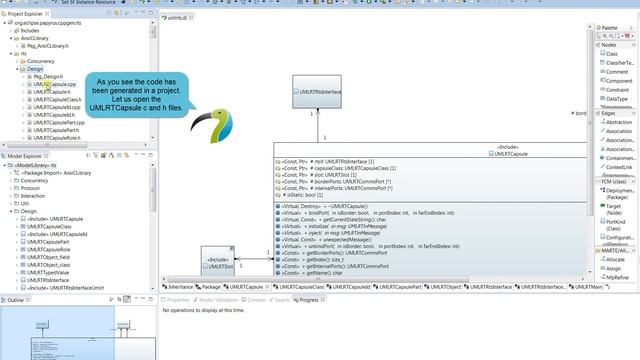Select the UMLRTRtsInterface class box in diagram
Viewport: 640px width, 360px height.
coord(317,92)
